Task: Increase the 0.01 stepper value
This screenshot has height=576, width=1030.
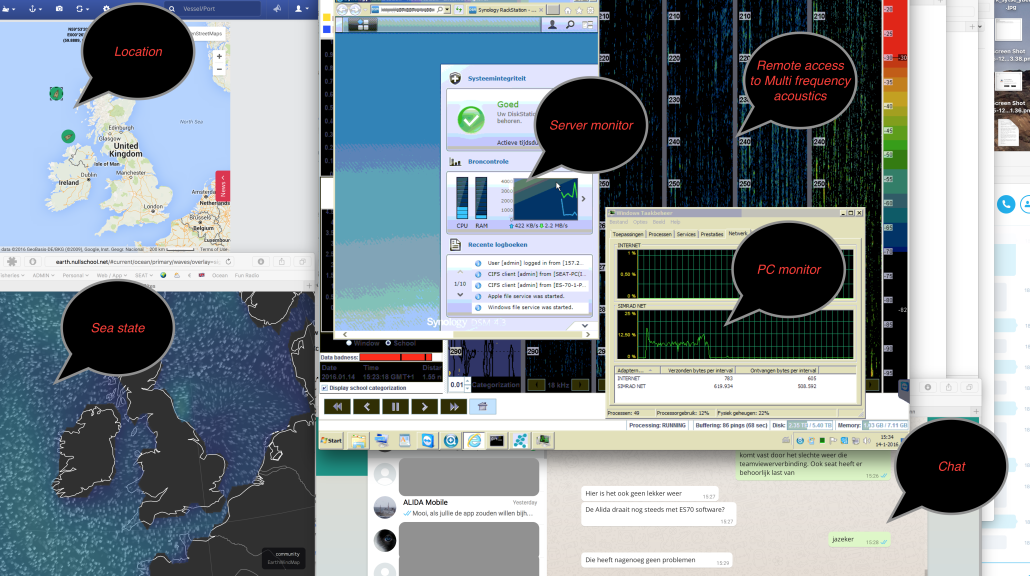Action: coord(467,382)
